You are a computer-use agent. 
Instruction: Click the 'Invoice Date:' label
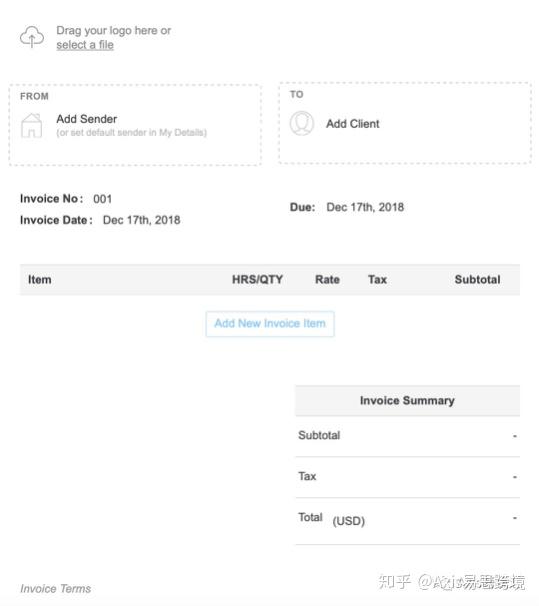tap(56, 220)
